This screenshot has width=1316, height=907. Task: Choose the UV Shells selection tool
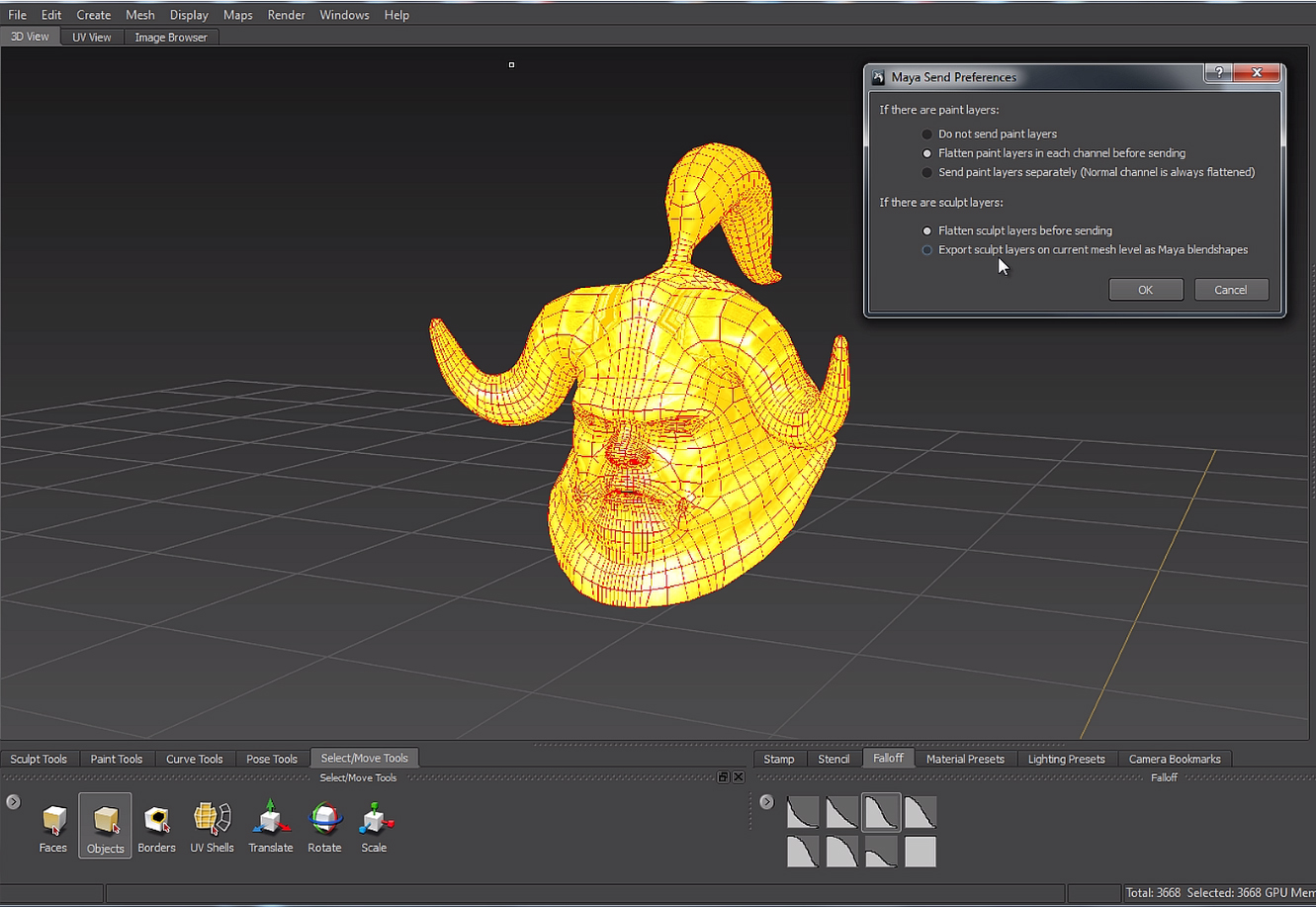[x=212, y=826]
